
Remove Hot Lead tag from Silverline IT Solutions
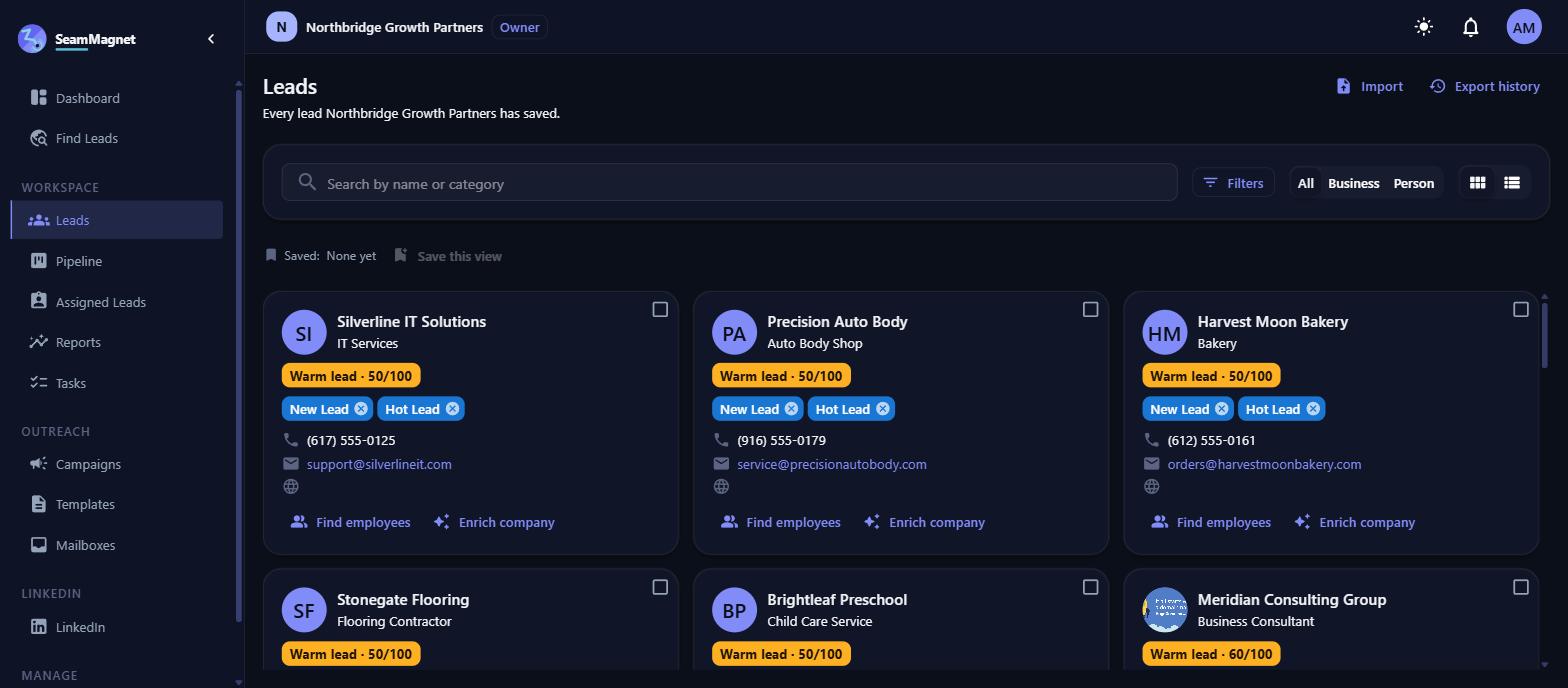click(452, 409)
